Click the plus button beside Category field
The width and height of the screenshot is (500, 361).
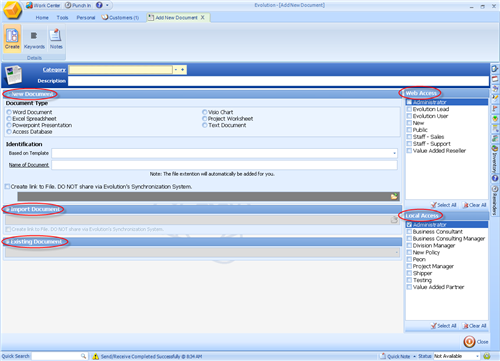pyautogui.click(x=183, y=70)
